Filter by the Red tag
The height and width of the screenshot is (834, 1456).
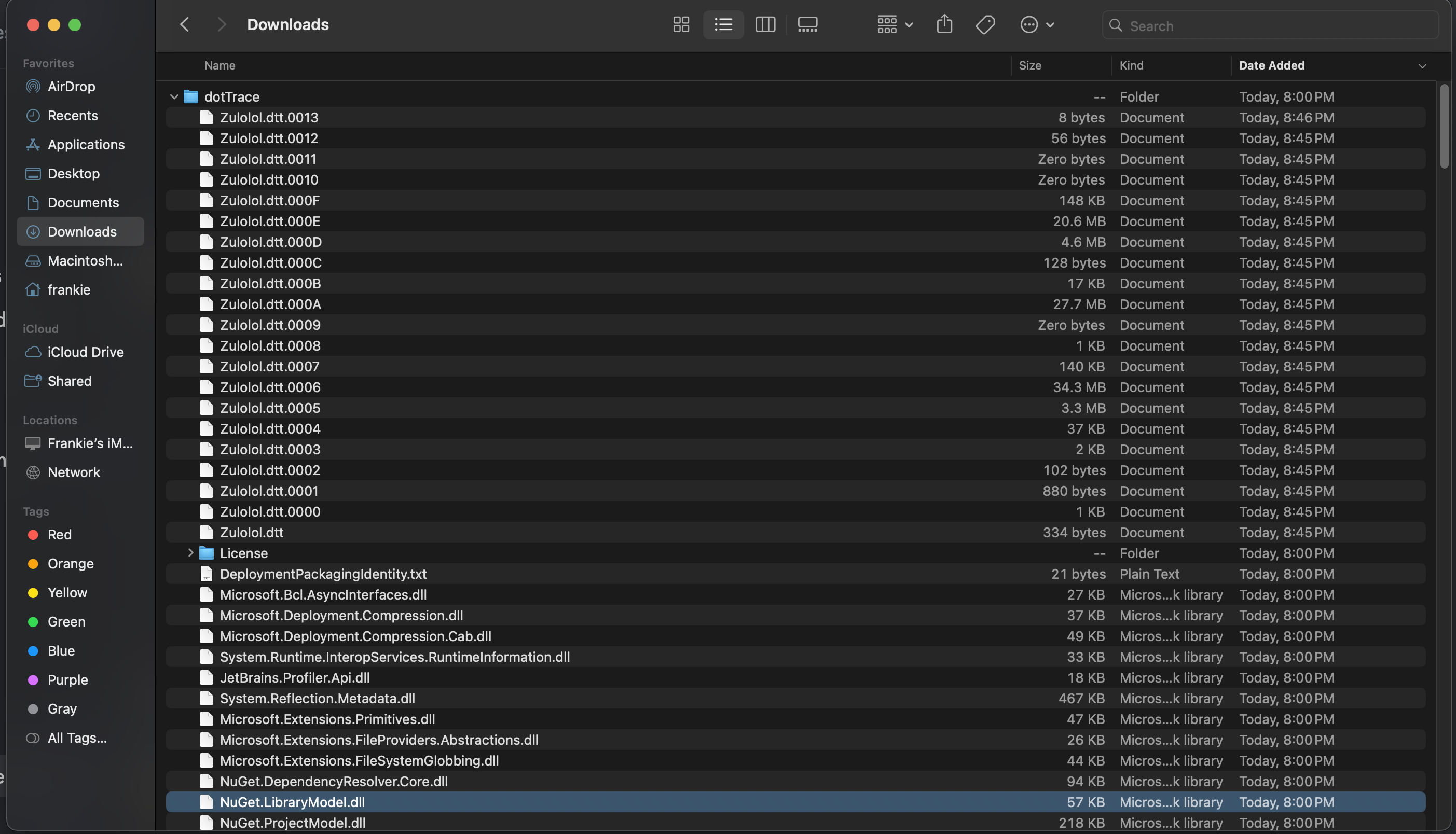[80, 535]
